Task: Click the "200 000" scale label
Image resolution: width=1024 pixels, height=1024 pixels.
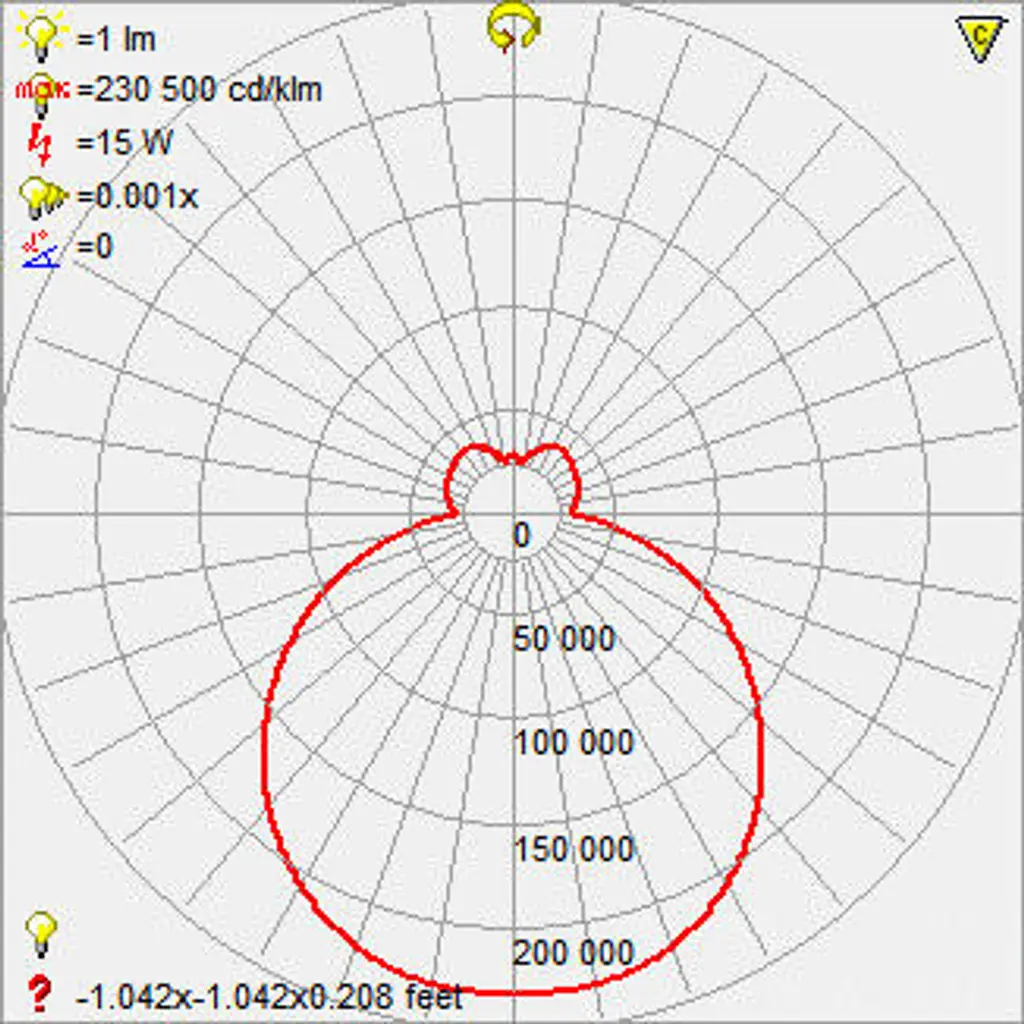Action: click(574, 953)
